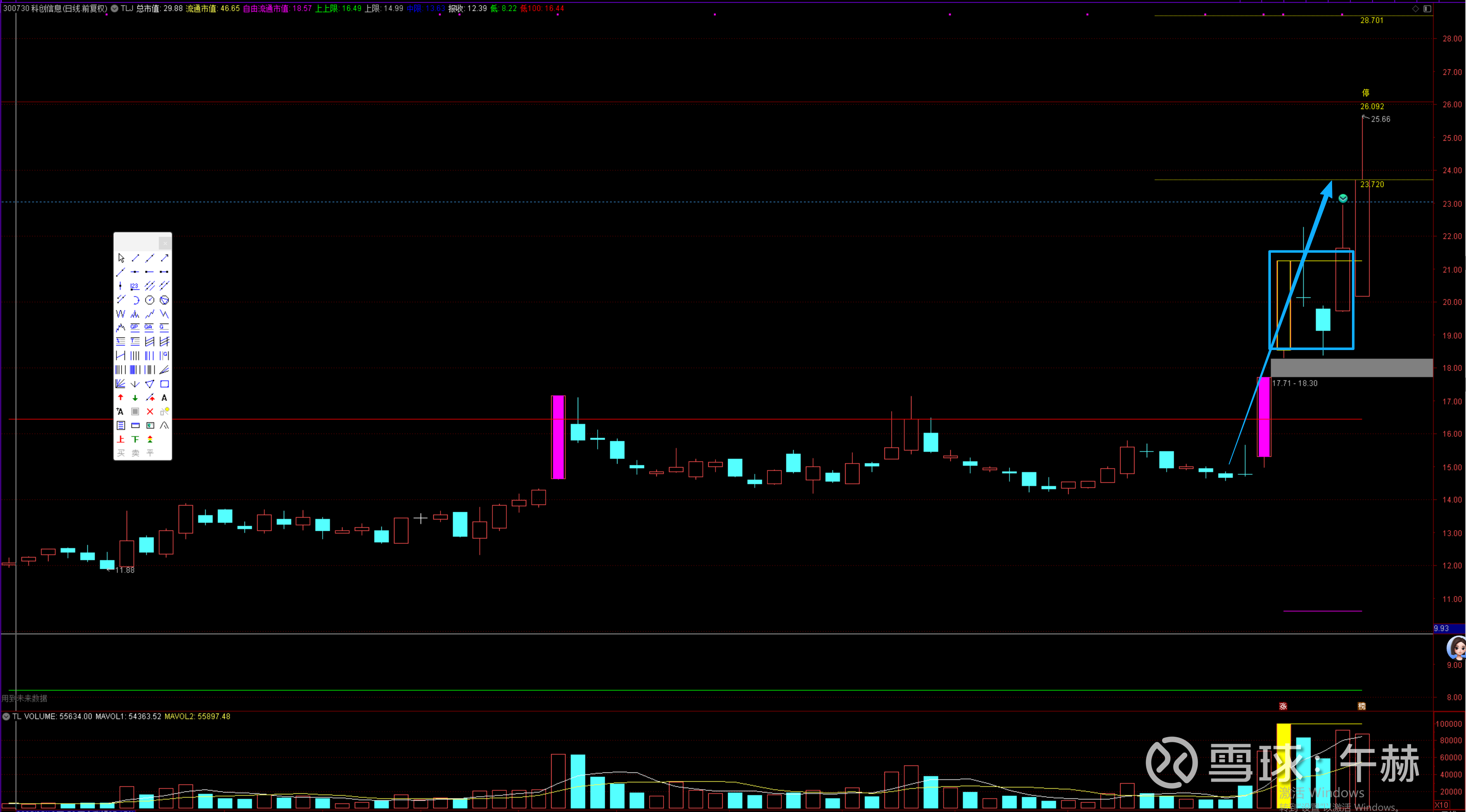Select the ruler measurement tool
Image resolution: width=1466 pixels, height=812 pixels.
click(x=135, y=426)
